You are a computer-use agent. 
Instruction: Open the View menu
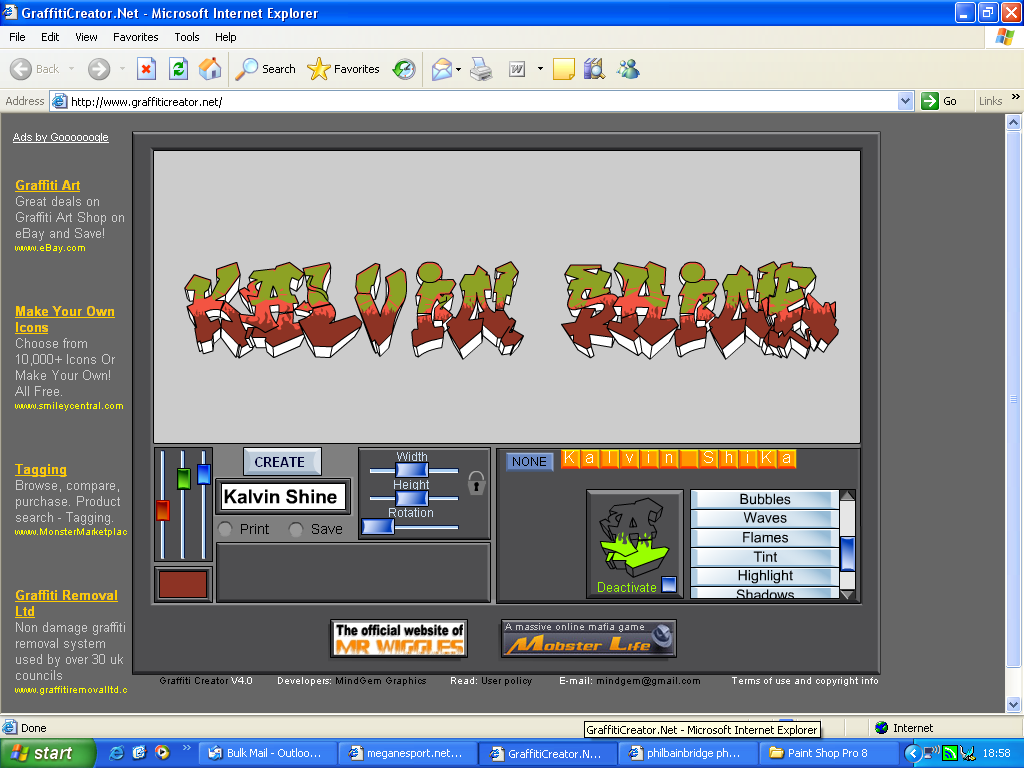point(86,37)
